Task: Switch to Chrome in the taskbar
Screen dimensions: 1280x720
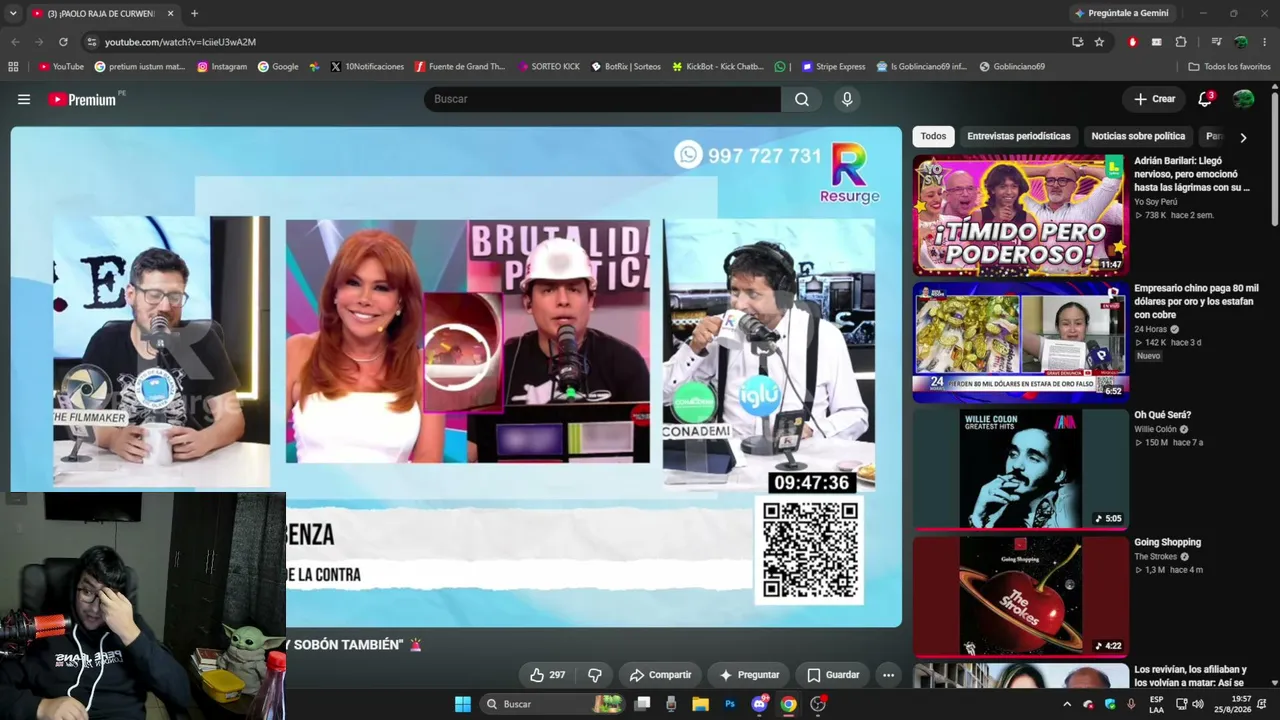Action: point(789,704)
